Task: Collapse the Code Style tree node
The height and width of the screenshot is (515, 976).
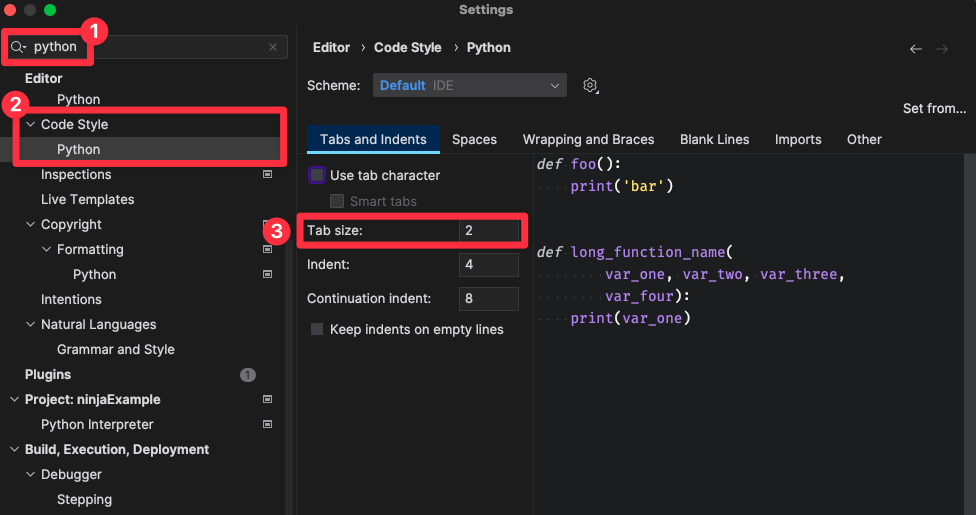Action: [30, 125]
